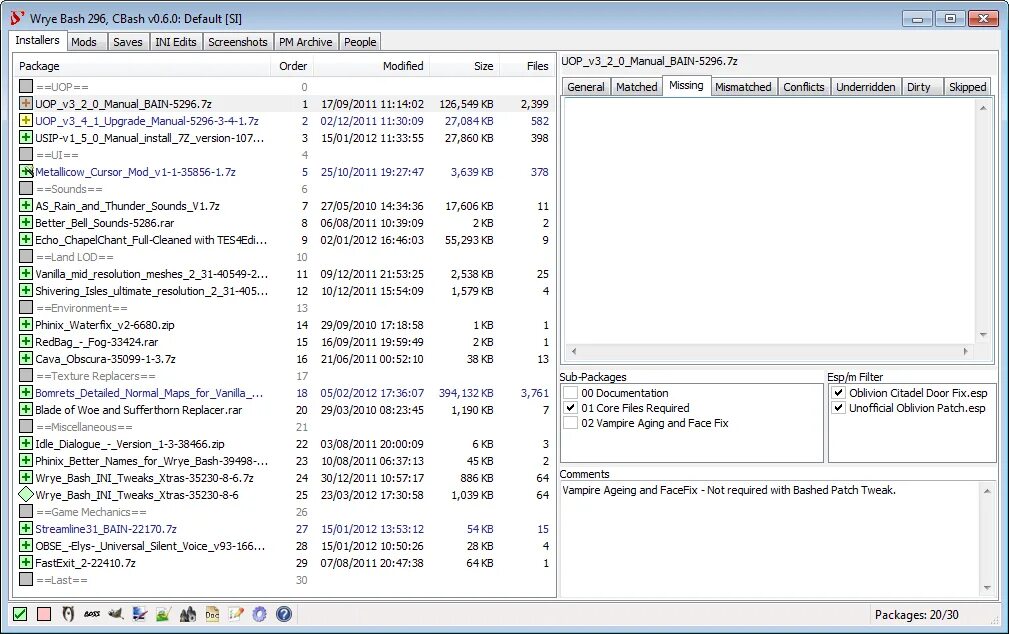
Task: Click the grey marker icon for ==UOP==
Action: 26,86
